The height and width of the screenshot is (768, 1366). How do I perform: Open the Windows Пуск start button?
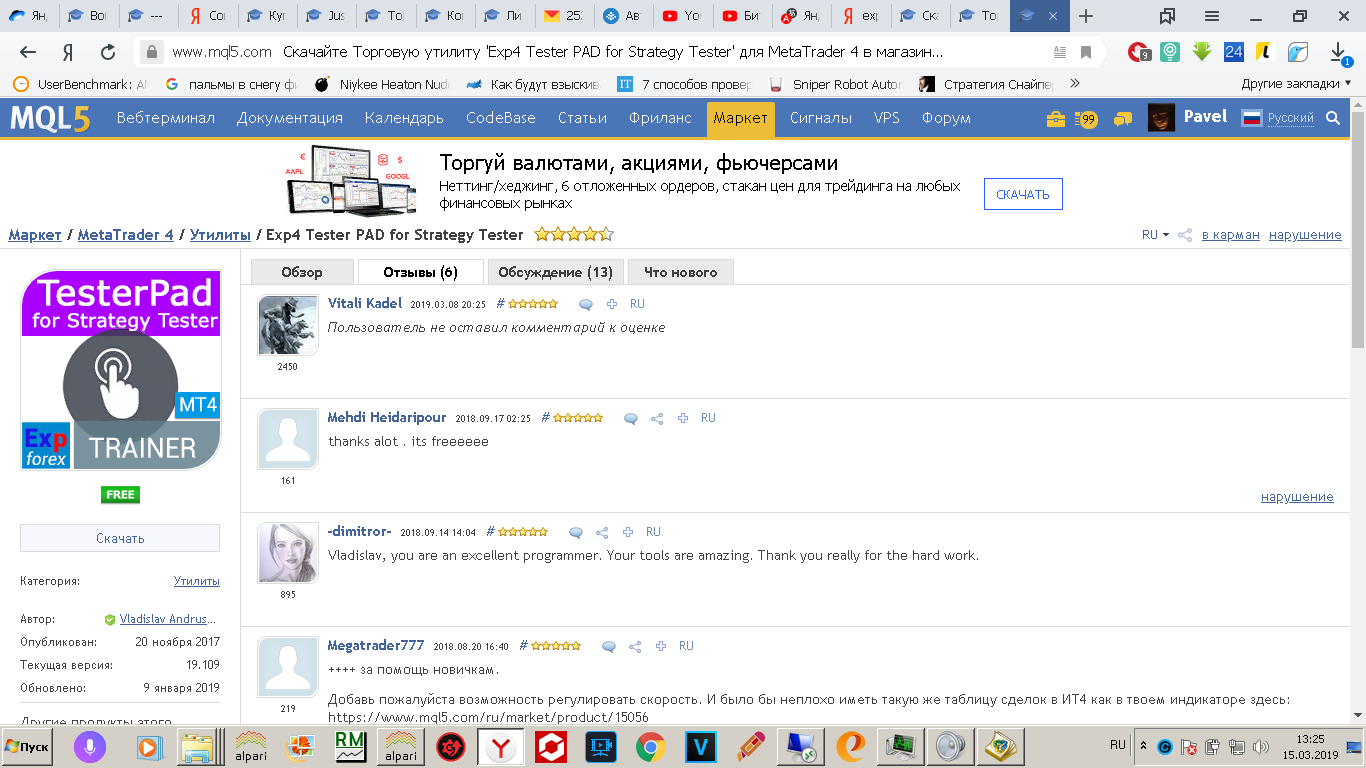(x=28, y=747)
